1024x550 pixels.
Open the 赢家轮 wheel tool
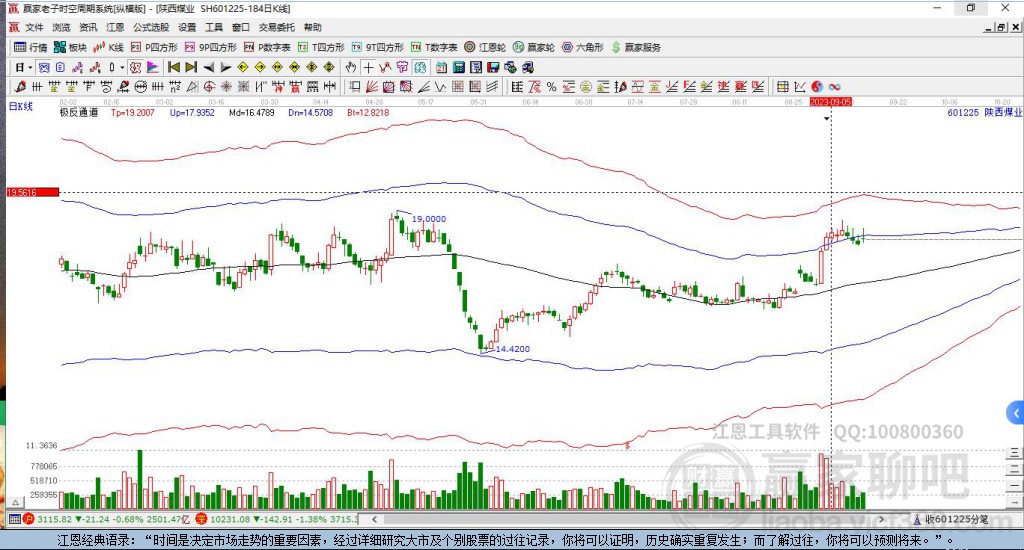point(534,47)
